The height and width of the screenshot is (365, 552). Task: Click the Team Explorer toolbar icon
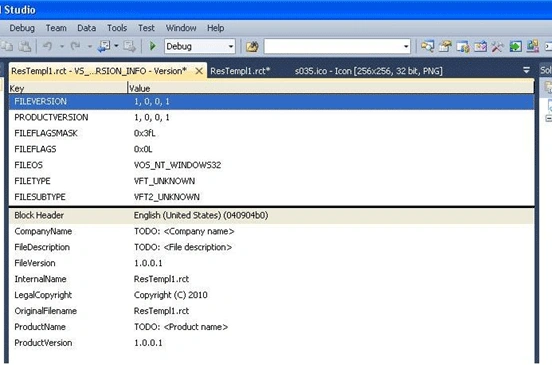[480, 46]
